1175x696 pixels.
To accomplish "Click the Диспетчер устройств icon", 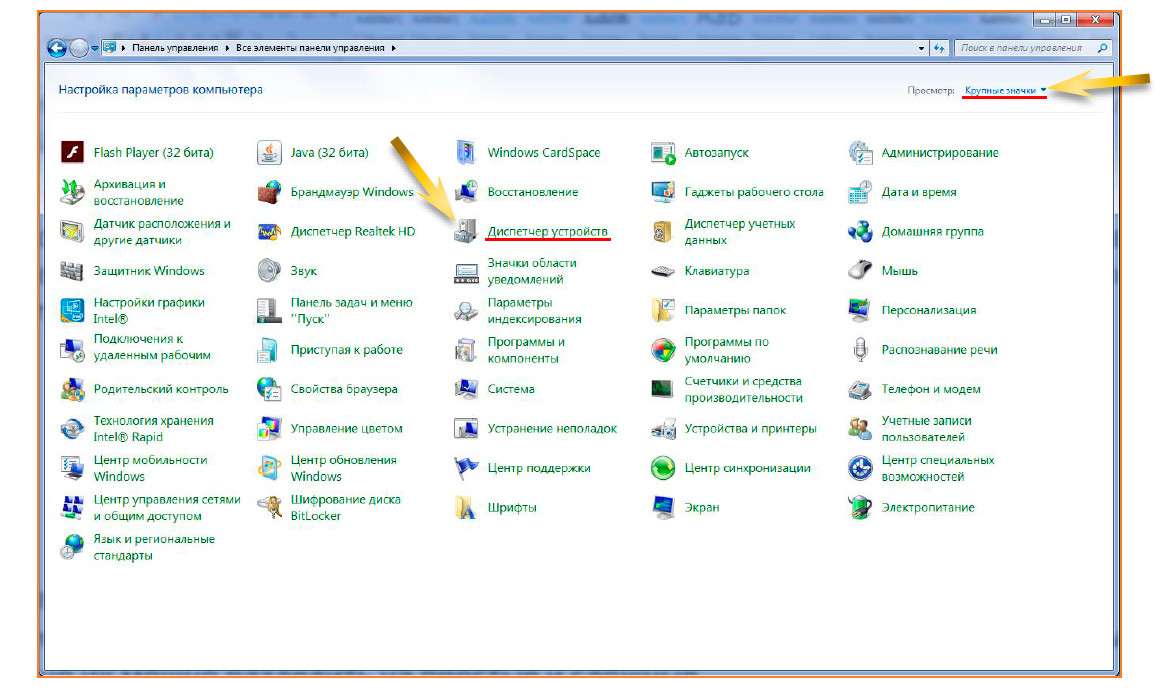I will 466,232.
